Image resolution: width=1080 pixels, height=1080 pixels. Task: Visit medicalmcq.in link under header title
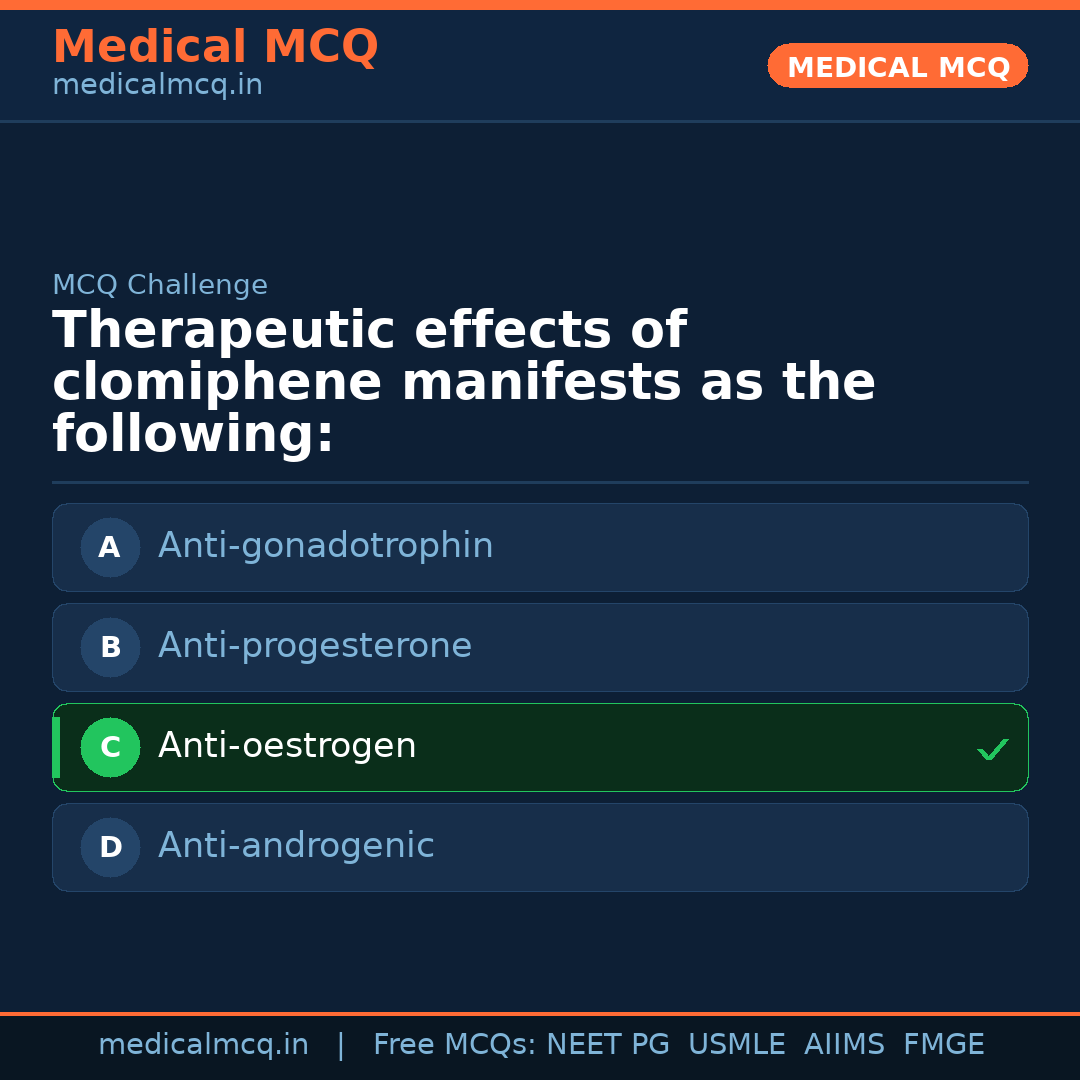click(157, 85)
